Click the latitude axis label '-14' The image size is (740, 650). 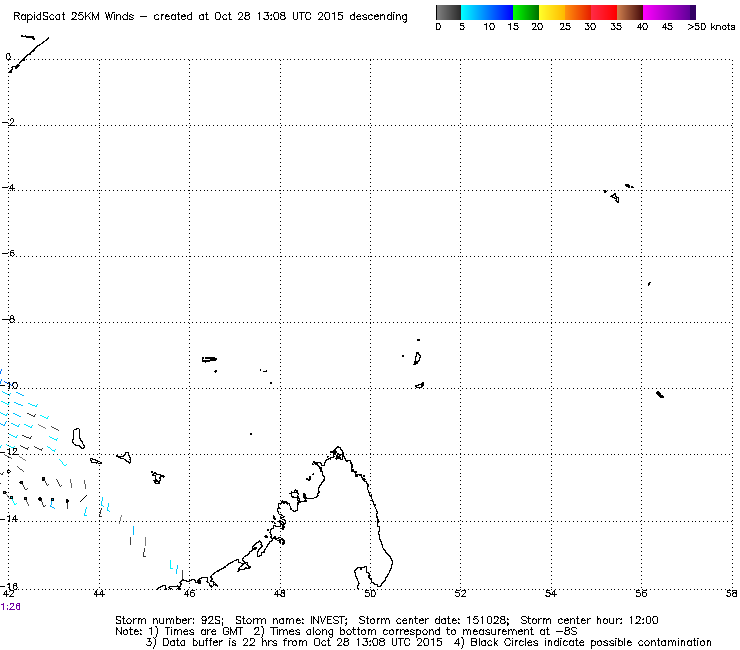pos(9,518)
